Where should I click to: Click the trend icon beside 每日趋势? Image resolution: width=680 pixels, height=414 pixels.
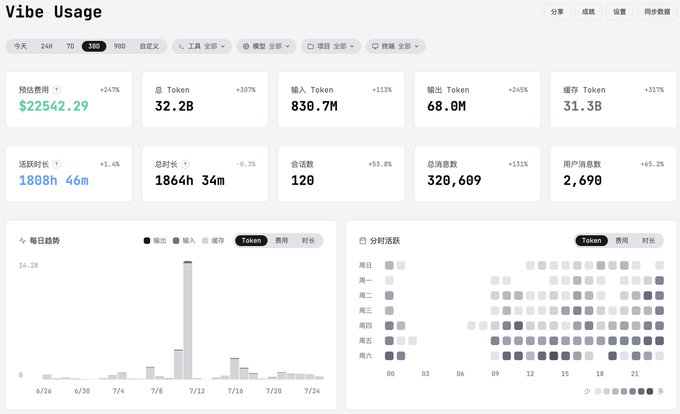coord(23,241)
